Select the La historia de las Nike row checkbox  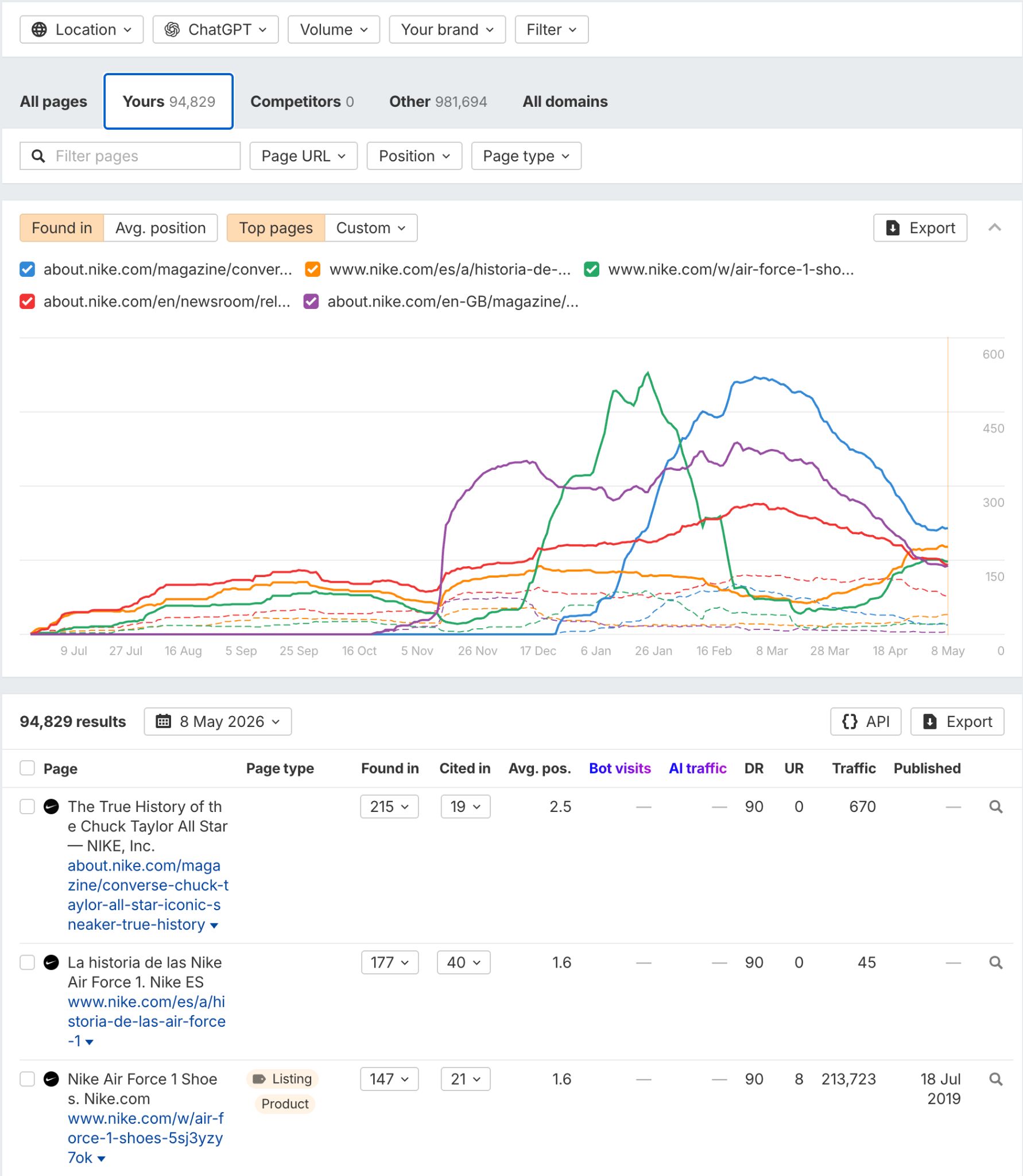pyautogui.click(x=28, y=962)
